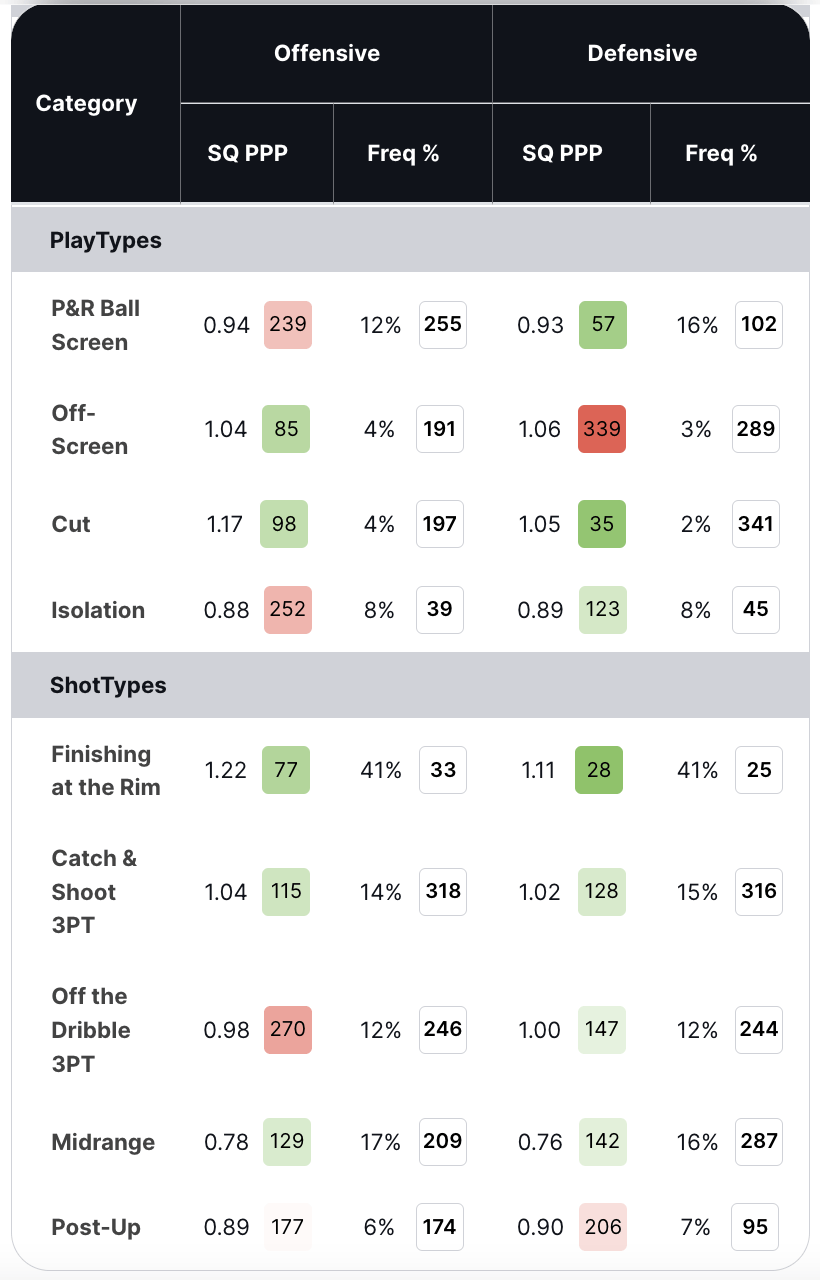
Task: Click the pink 252 Isolation rank badge
Action: point(287,610)
